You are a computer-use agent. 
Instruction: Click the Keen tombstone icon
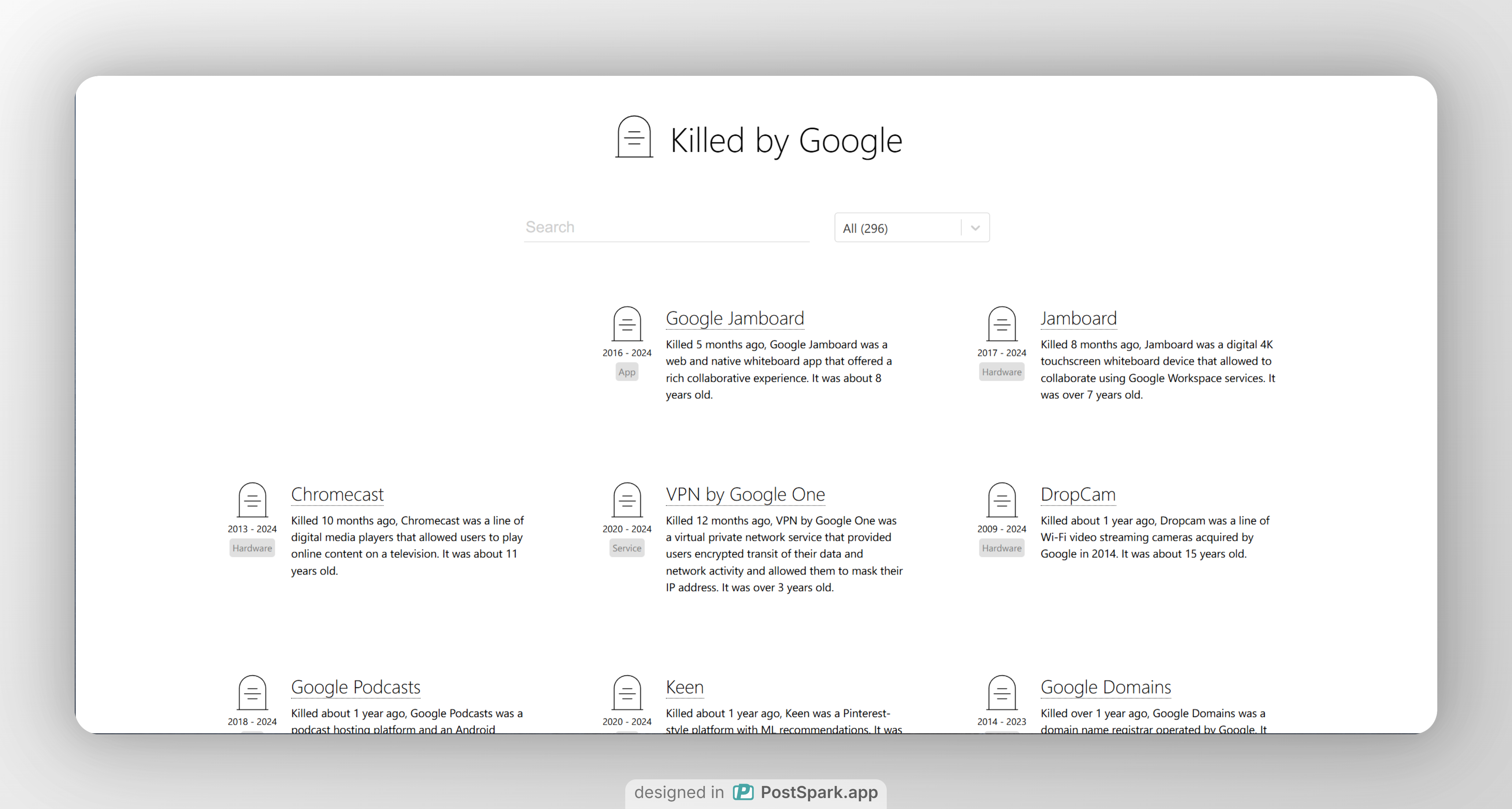pyautogui.click(x=627, y=692)
